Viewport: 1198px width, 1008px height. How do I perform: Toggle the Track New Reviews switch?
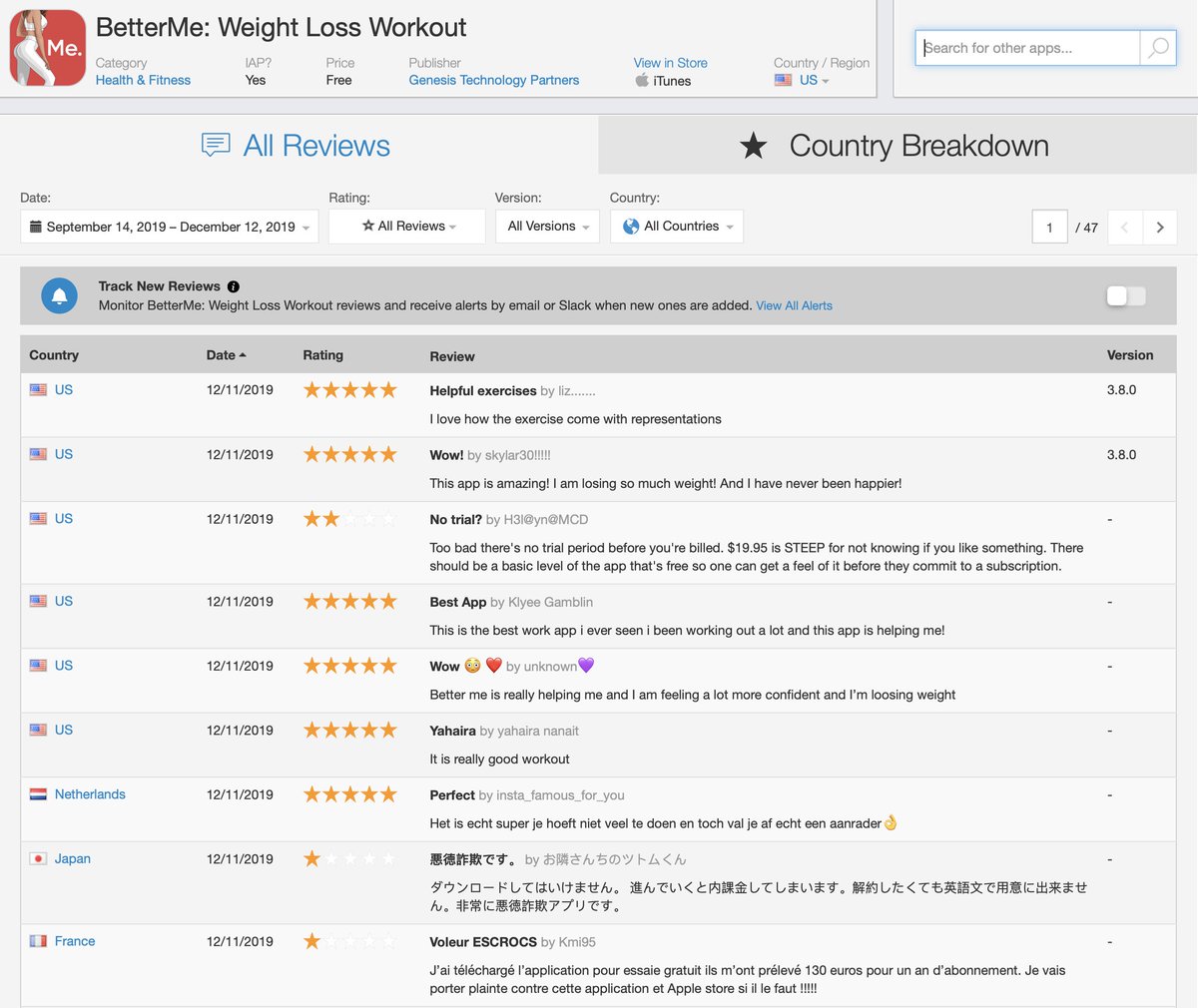coord(1126,295)
